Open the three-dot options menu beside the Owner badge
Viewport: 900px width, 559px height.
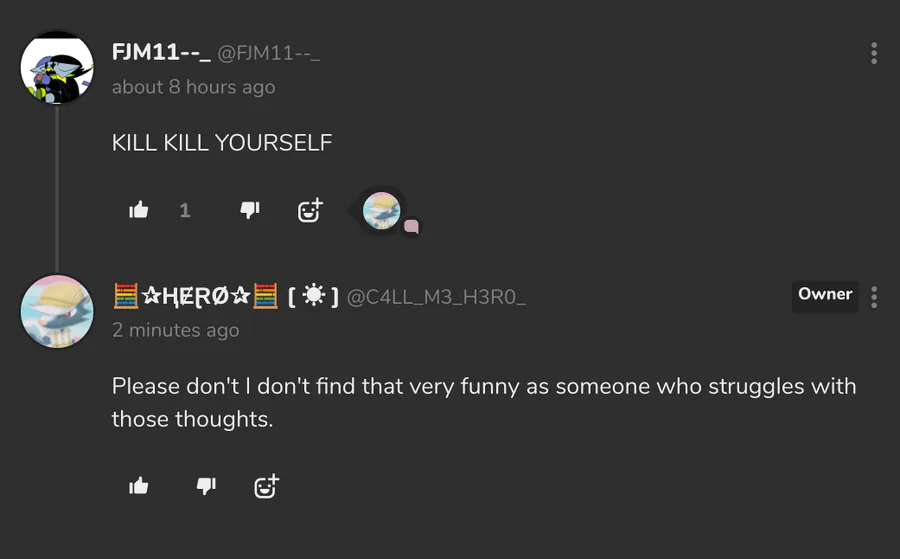874,297
